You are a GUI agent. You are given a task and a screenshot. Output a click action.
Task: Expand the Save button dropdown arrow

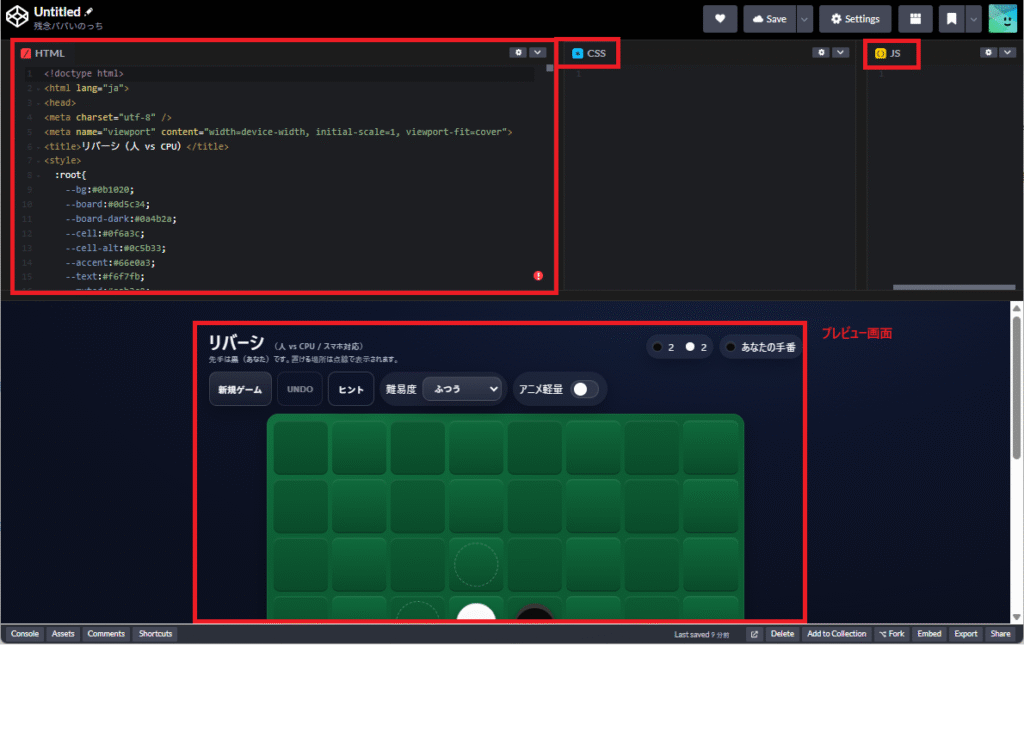[804, 19]
